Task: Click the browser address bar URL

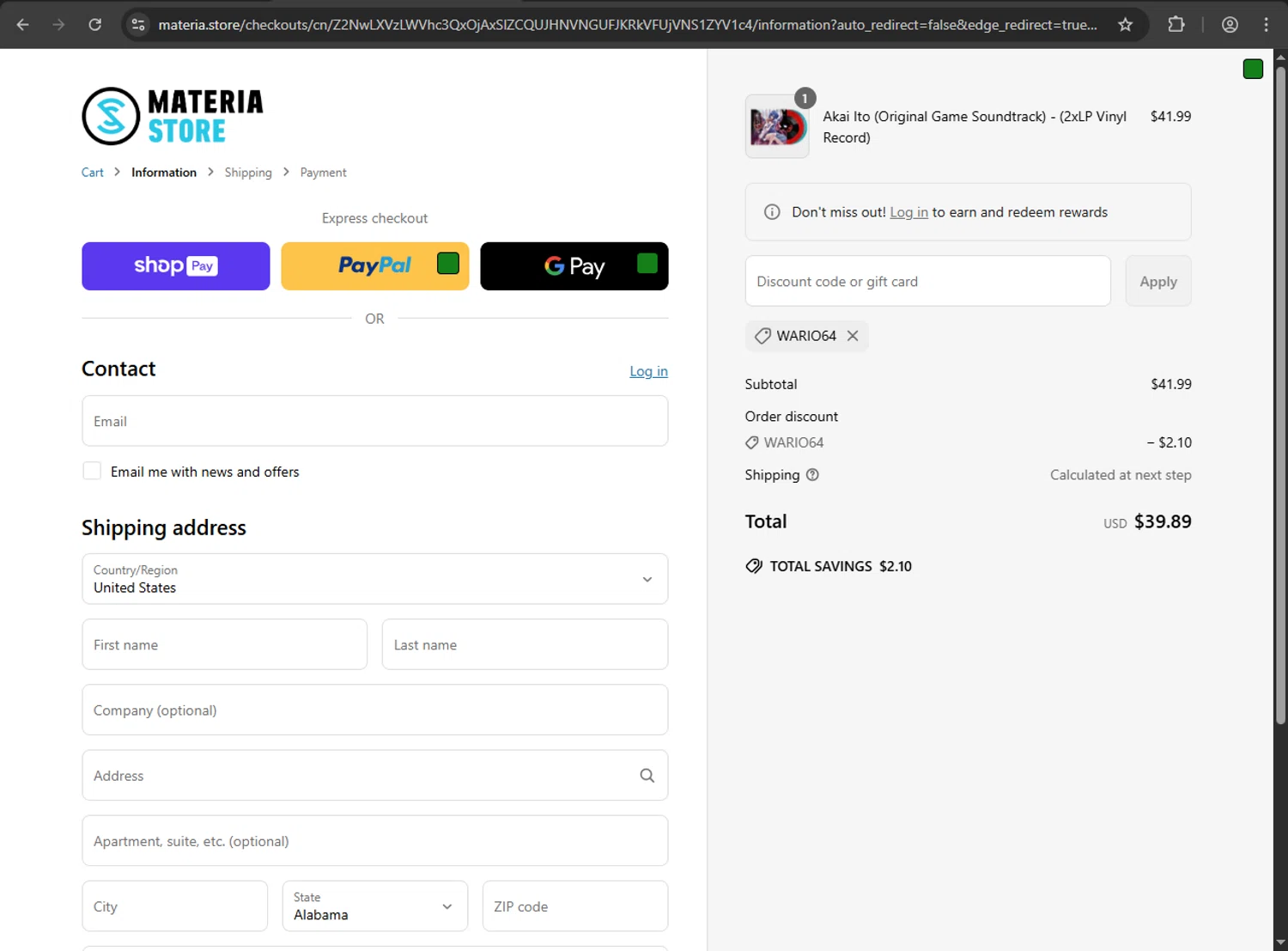Action: tap(627, 24)
